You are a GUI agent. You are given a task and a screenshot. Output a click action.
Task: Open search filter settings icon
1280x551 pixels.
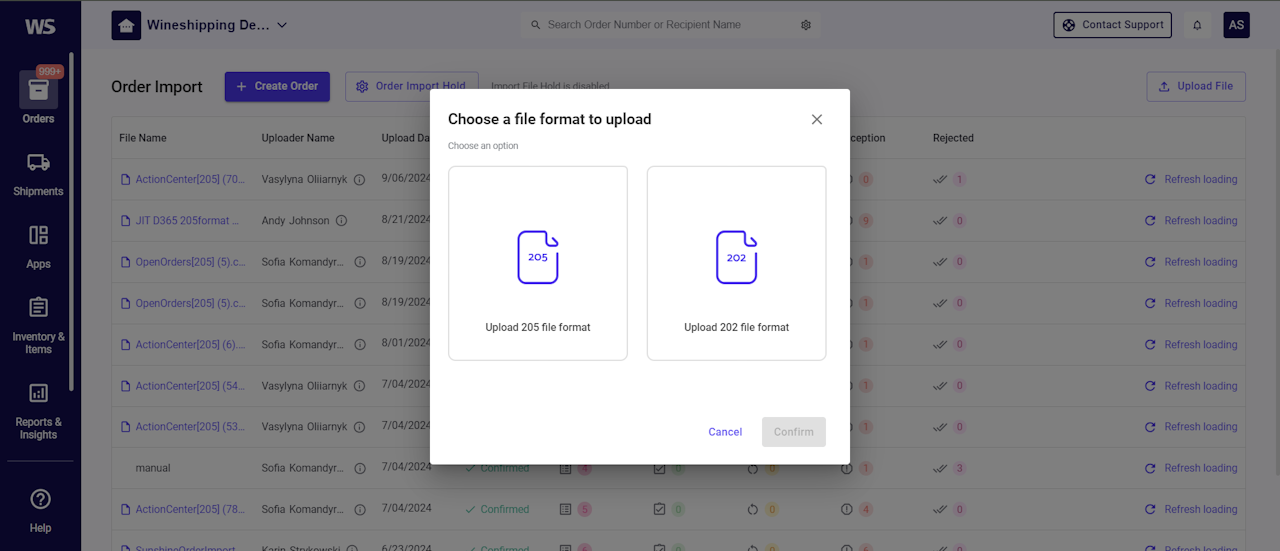click(806, 26)
